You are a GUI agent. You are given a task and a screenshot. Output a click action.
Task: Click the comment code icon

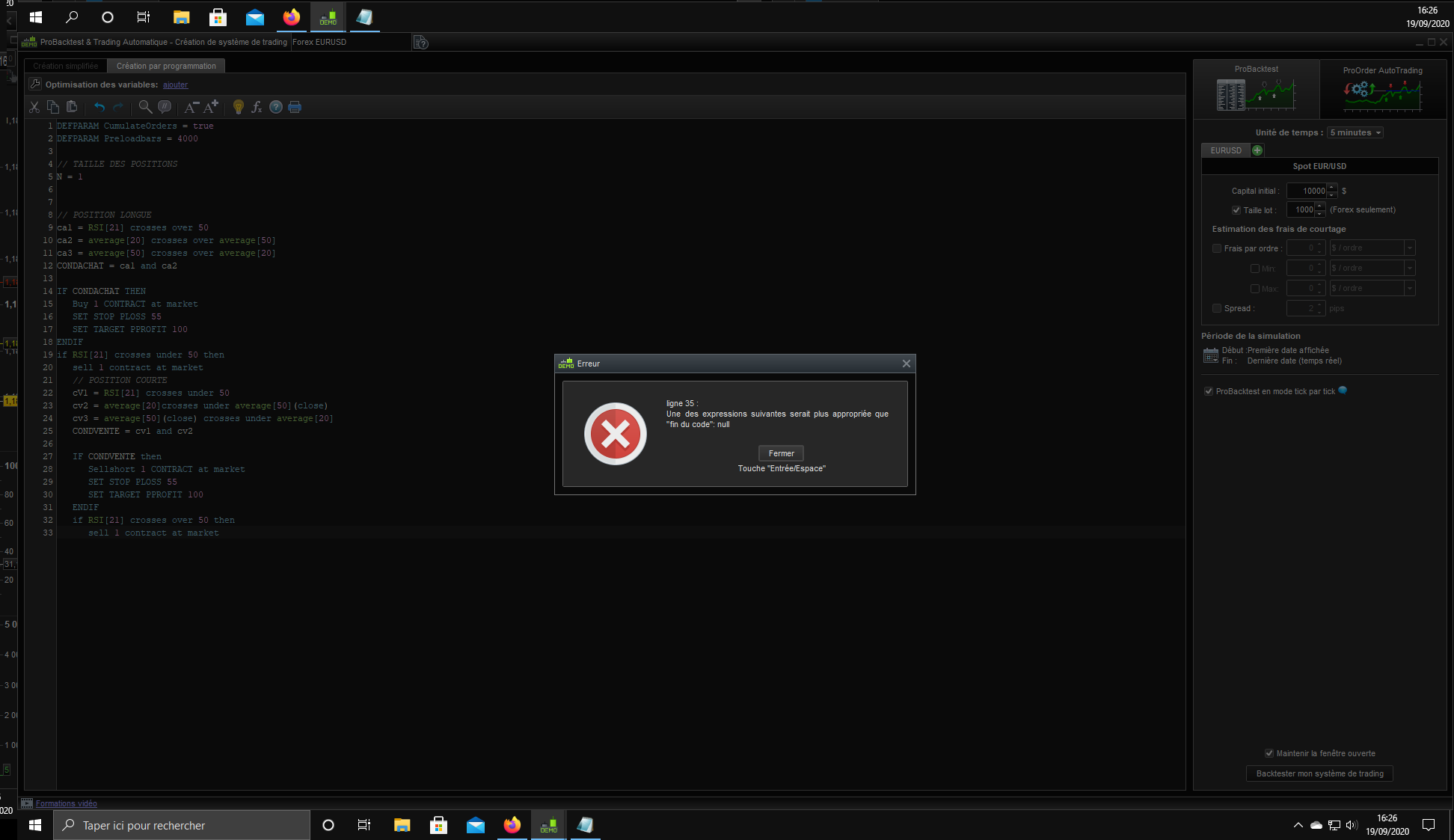click(165, 107)
